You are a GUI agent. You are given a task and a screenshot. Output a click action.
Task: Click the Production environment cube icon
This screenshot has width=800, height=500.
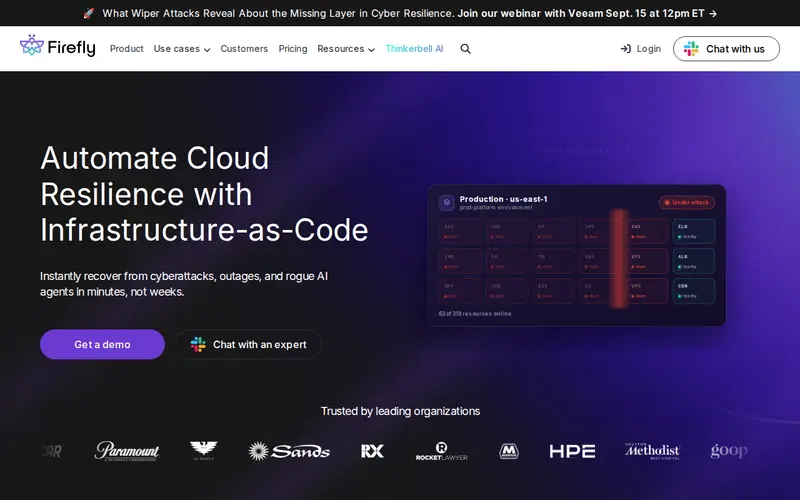click(446, 203)
